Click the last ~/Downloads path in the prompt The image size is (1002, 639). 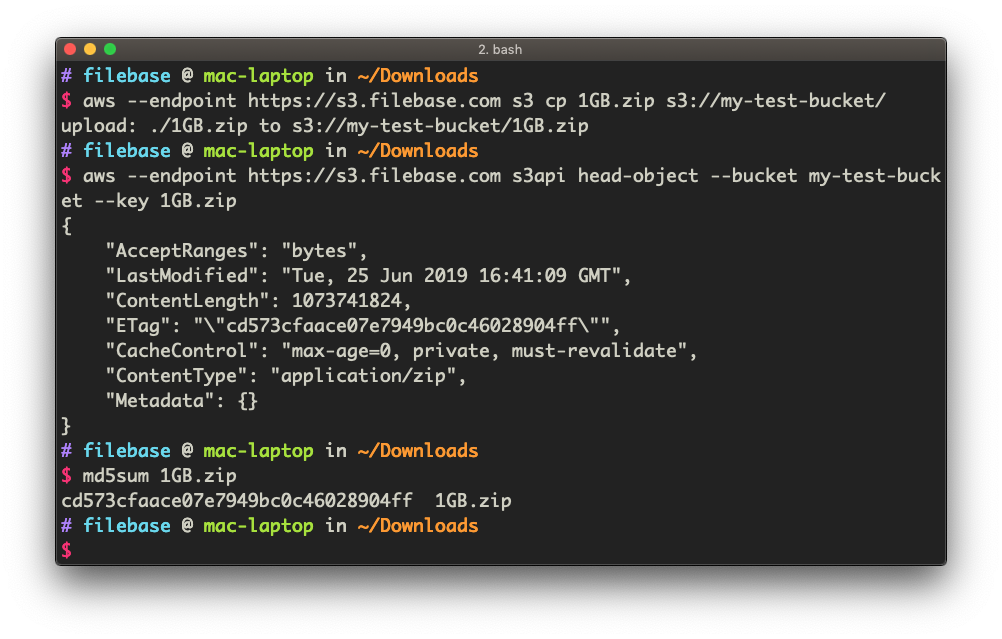tap(418, 526)
